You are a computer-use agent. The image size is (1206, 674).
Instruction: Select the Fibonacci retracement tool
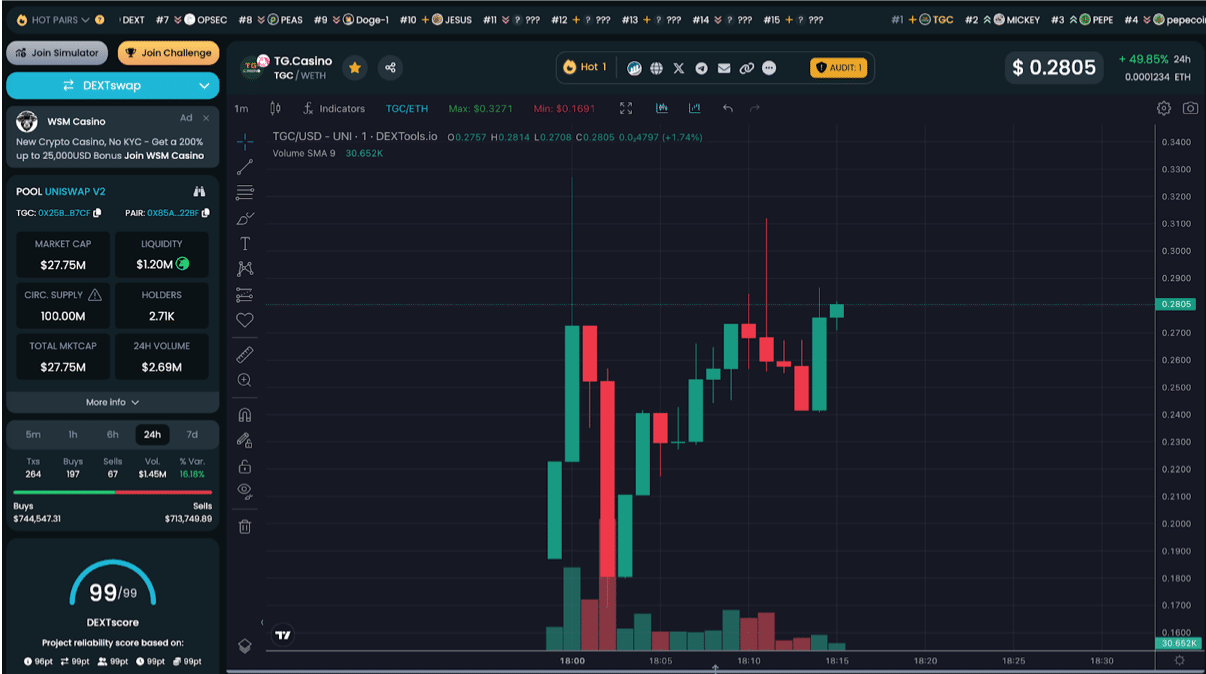click(x=245, y=193)
